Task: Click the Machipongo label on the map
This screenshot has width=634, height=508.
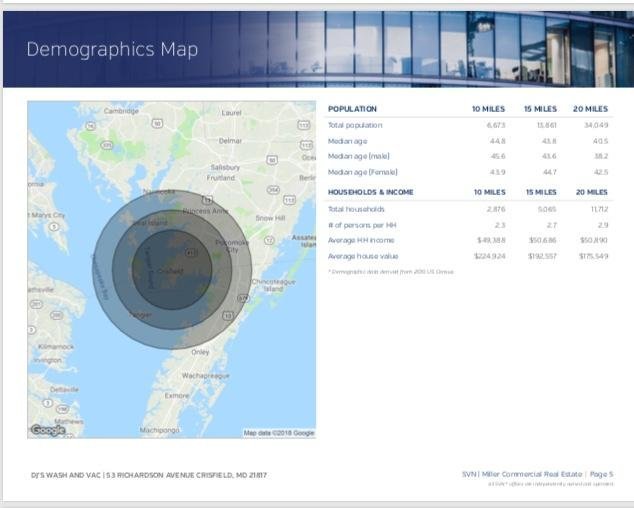Action: coord(158,430)
